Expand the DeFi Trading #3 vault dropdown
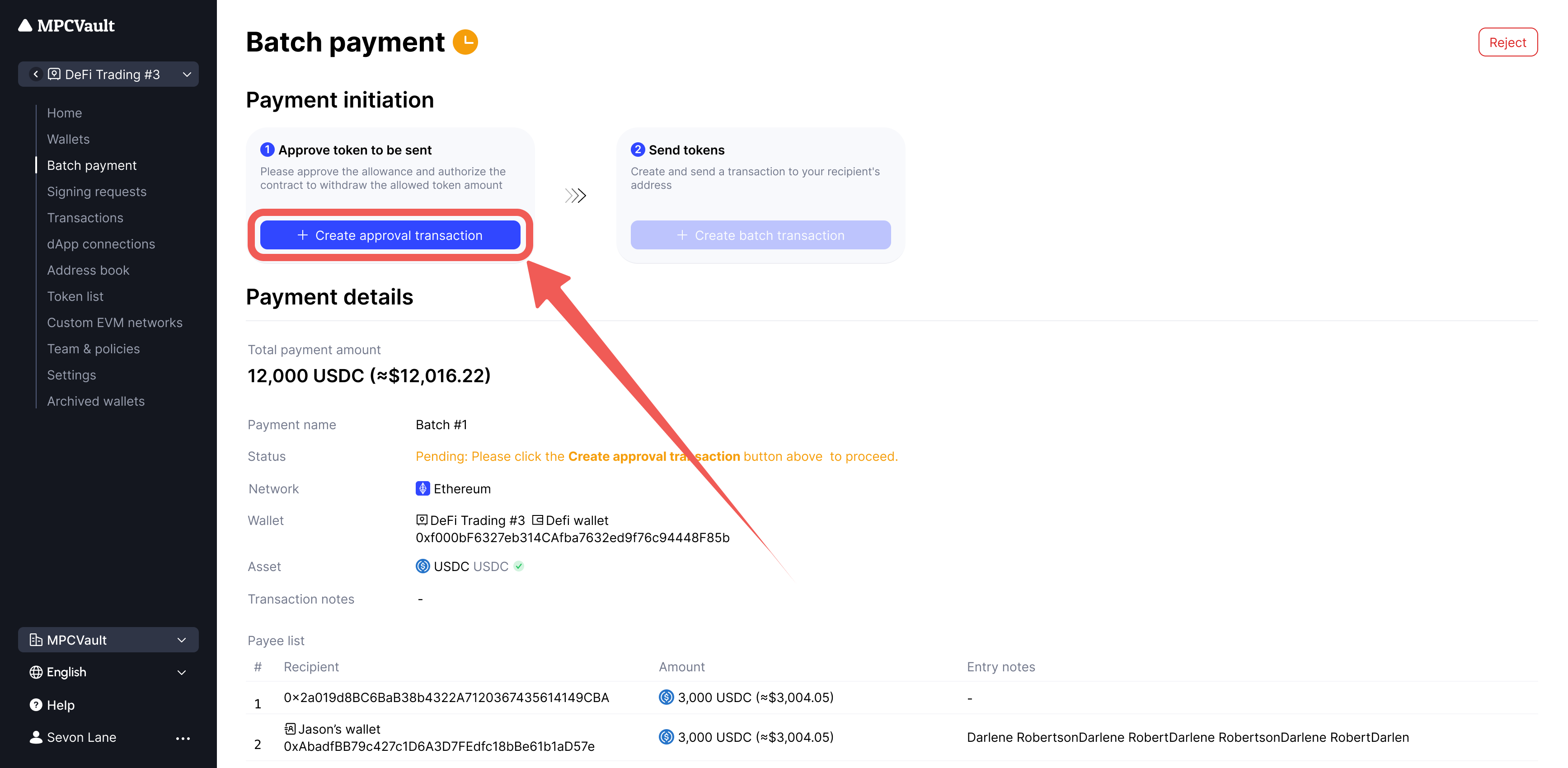Screen dimensions: 1568x768 pos(187,74)
